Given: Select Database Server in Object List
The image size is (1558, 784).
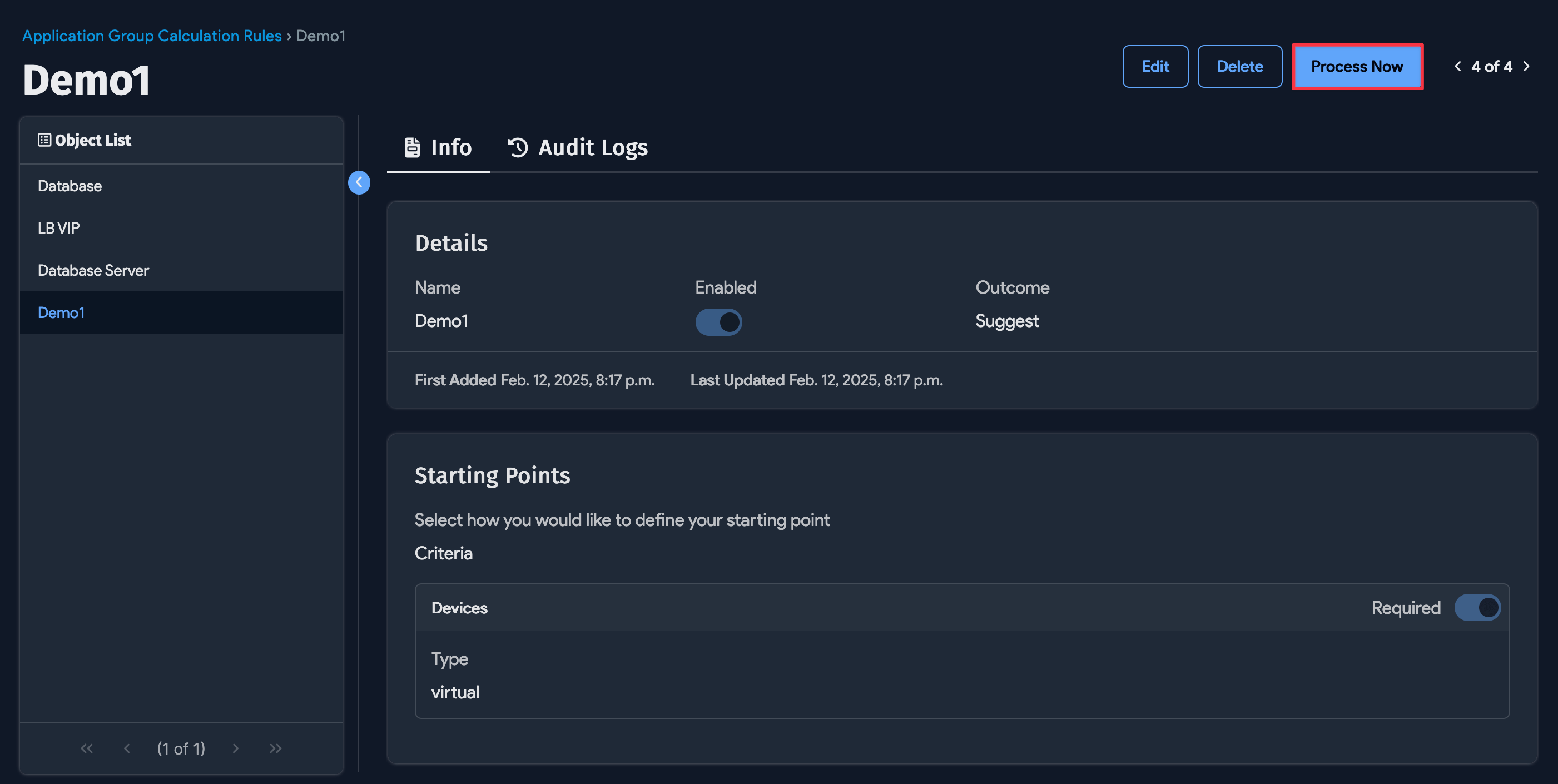Looking at the screenshot, I should [x=93, y=270].
